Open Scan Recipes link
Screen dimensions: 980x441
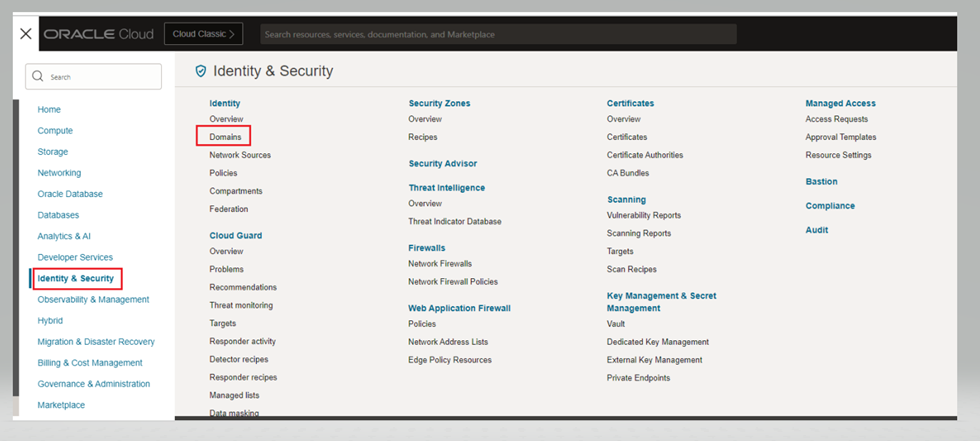pos(632,270)
